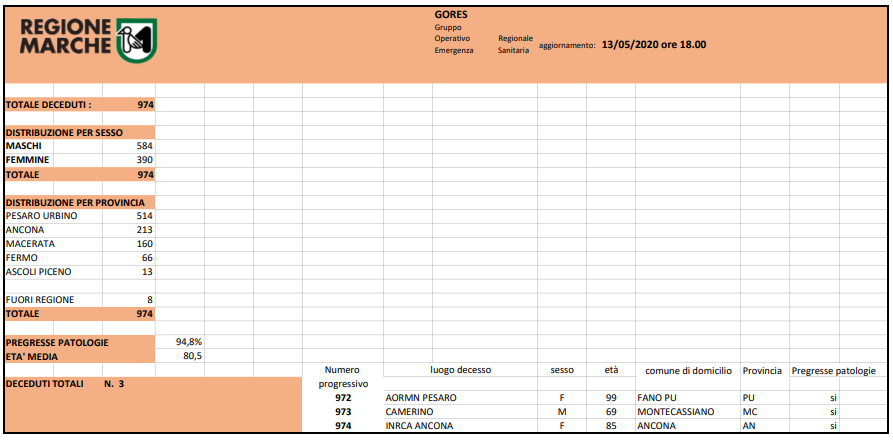
Task: Select the MC province cell
Action: (749, 411)
